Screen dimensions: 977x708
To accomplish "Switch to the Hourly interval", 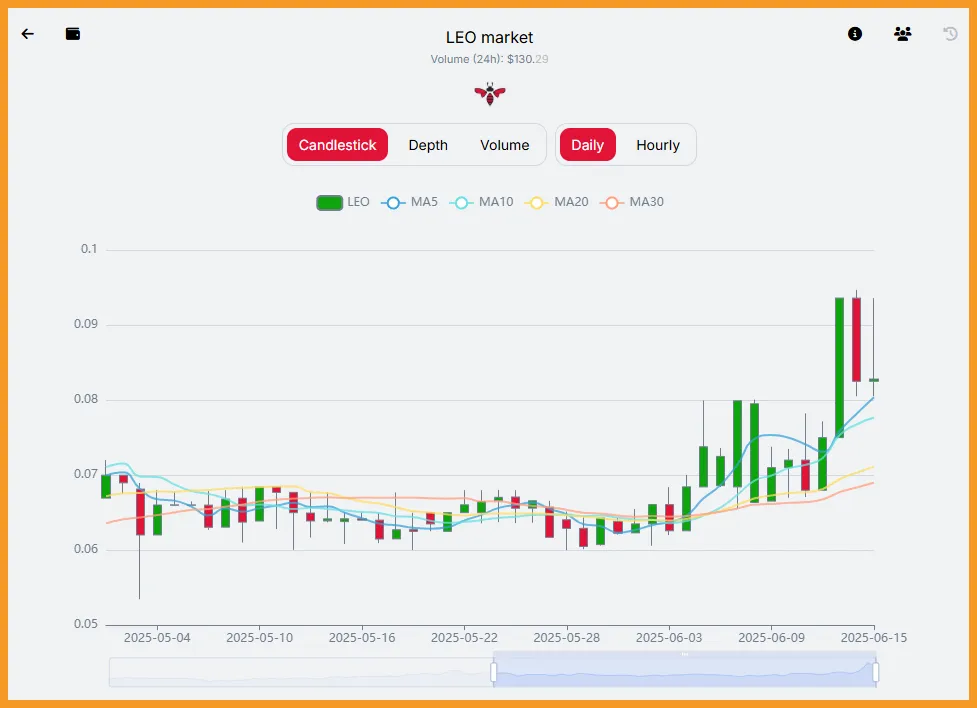I will 658,145.
